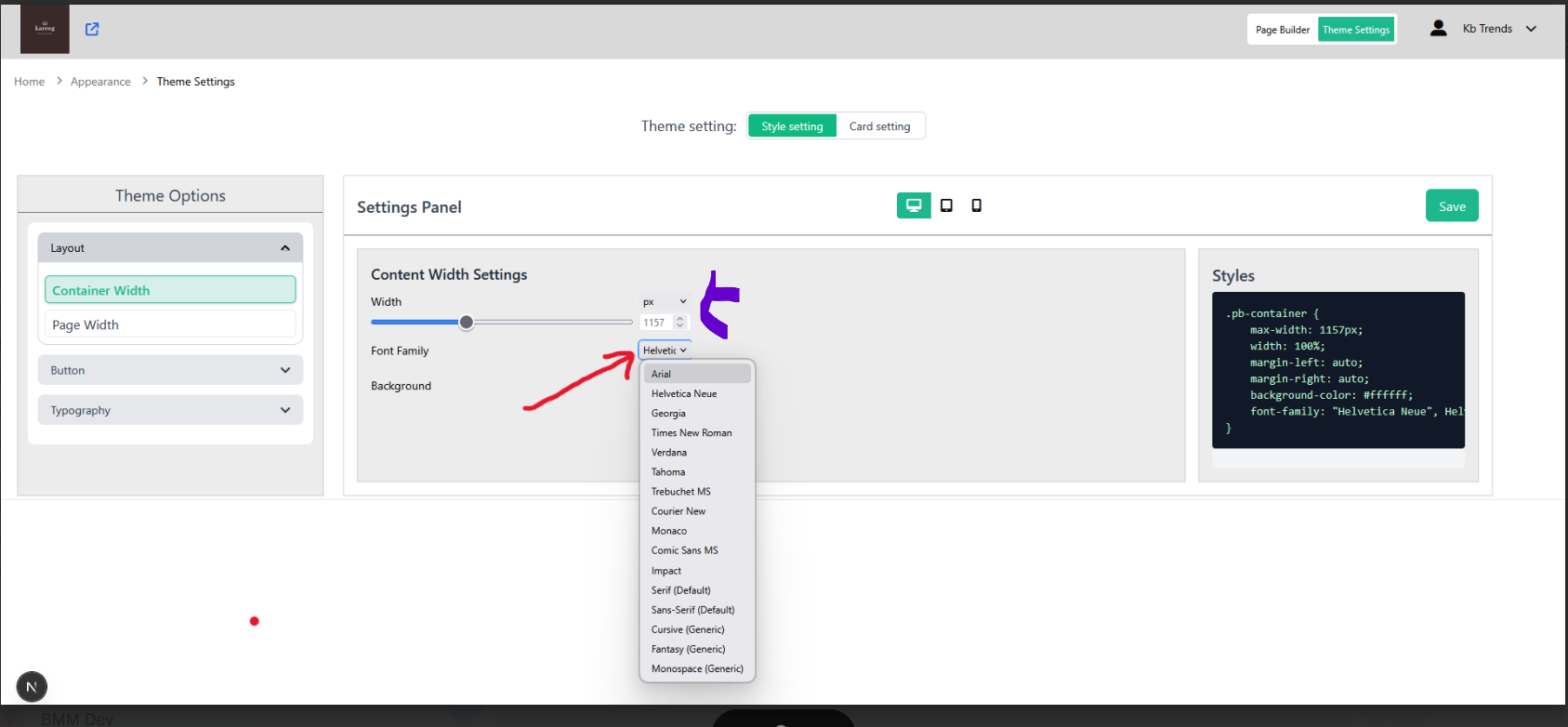Click the Font Family label
Screen dimensions: 1568x727
400,350
